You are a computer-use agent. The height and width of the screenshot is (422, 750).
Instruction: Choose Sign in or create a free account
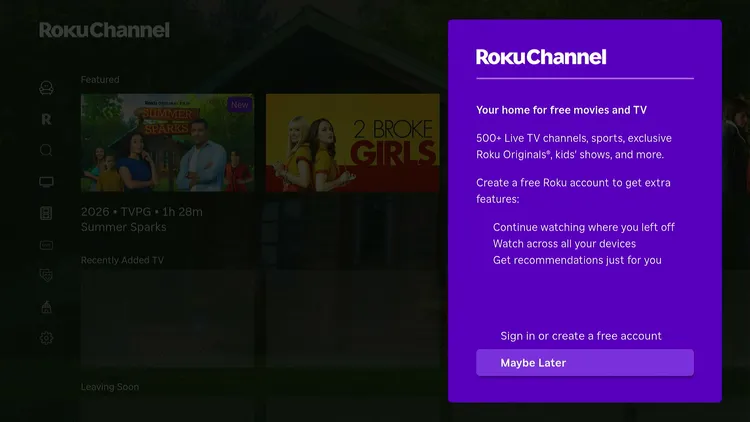[581, 336]
